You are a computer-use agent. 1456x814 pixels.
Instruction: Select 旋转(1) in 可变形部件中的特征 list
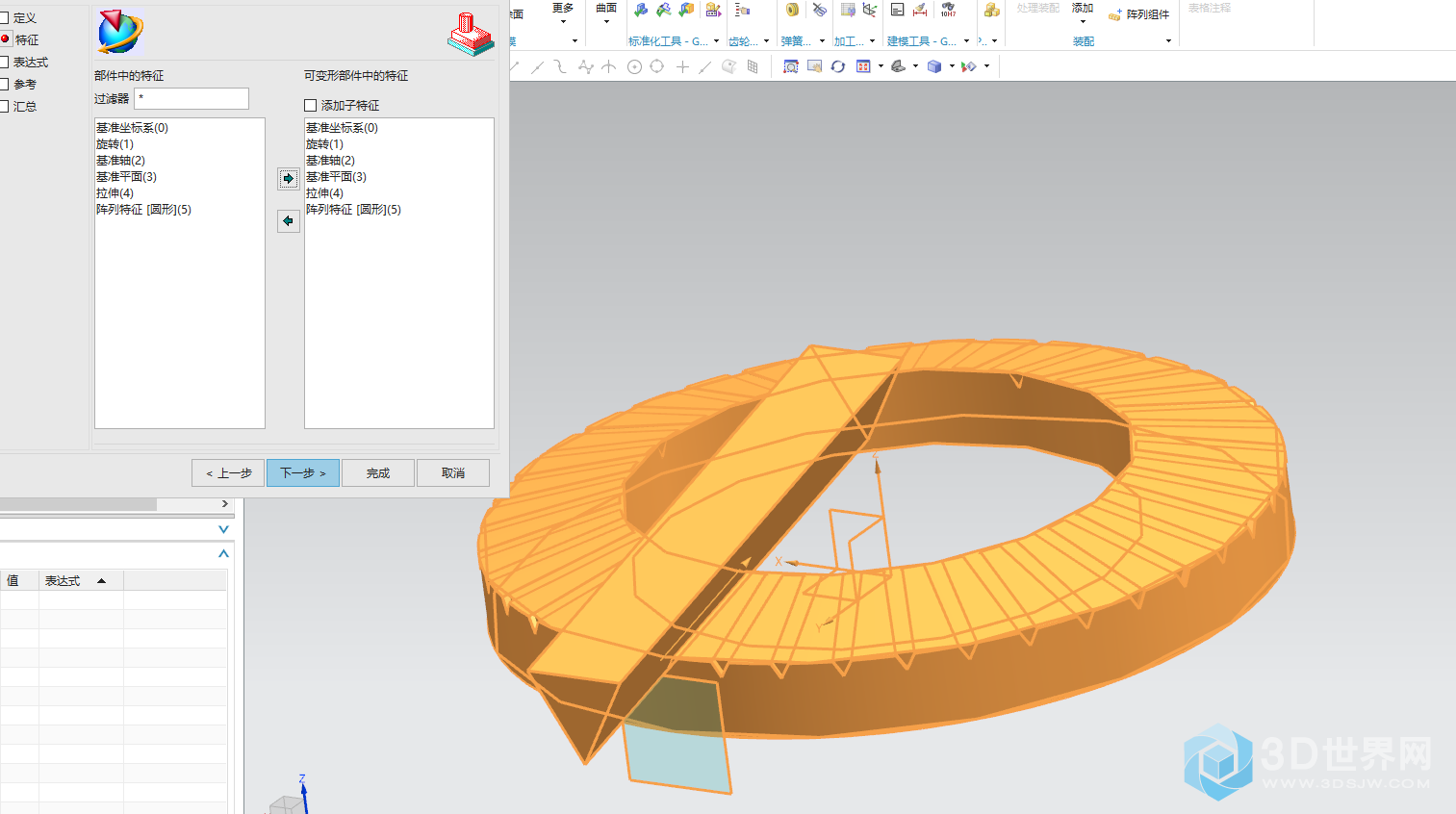point(324,143)
